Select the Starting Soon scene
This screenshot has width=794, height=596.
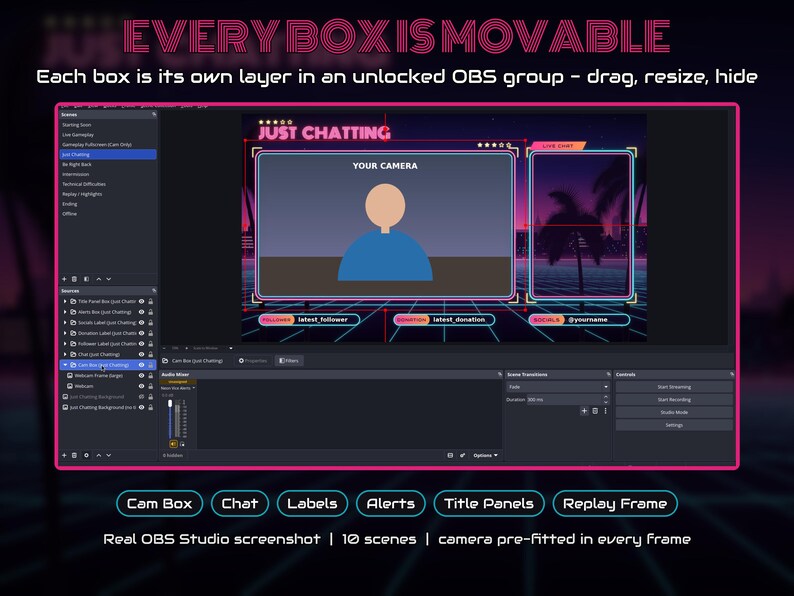pyautogui.click(x=108, y=125)
